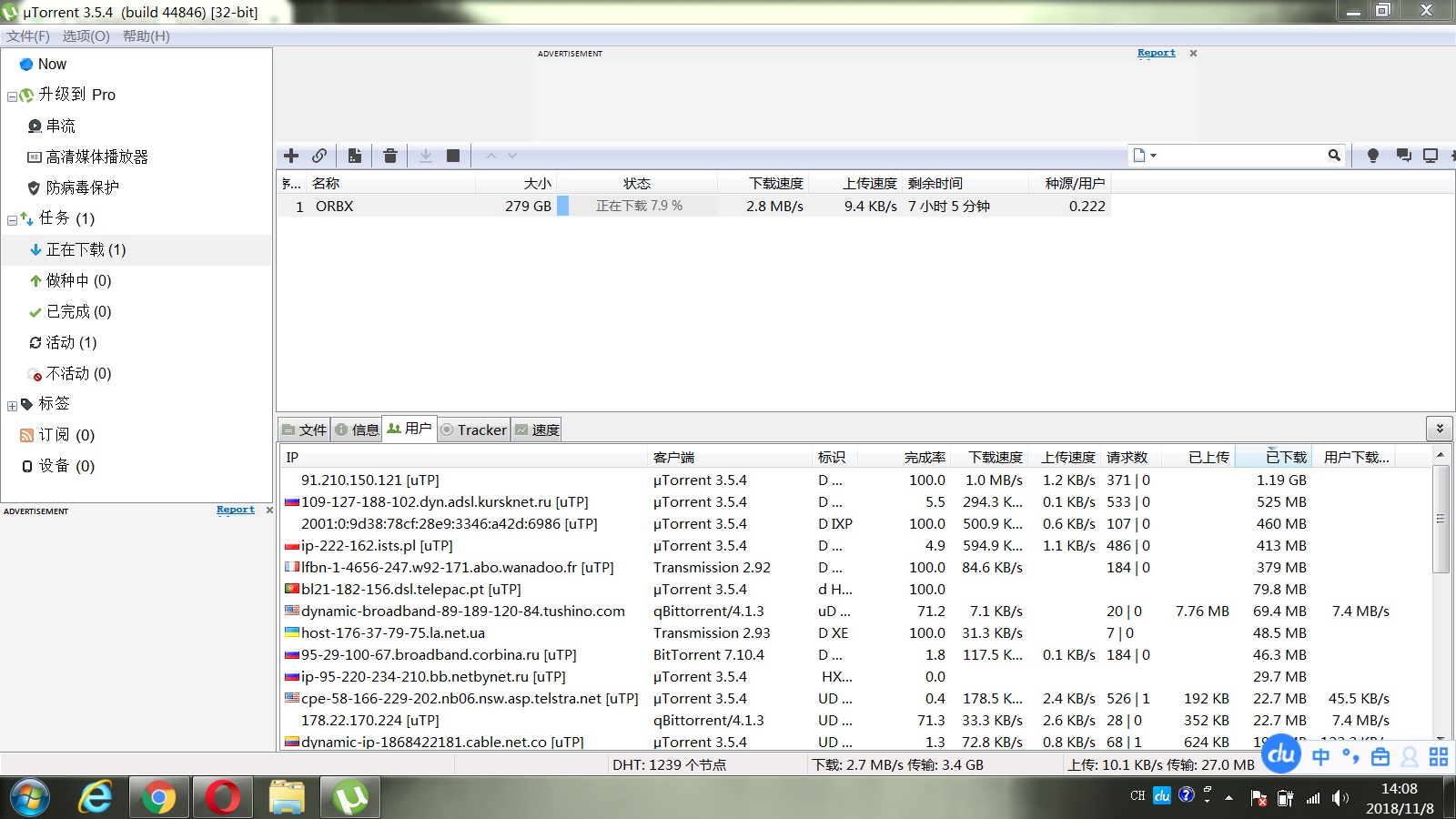Screen dimensions: 1456x819
Task: Collapse the 升级到 Pro tree node
Action: coord(12,96)
